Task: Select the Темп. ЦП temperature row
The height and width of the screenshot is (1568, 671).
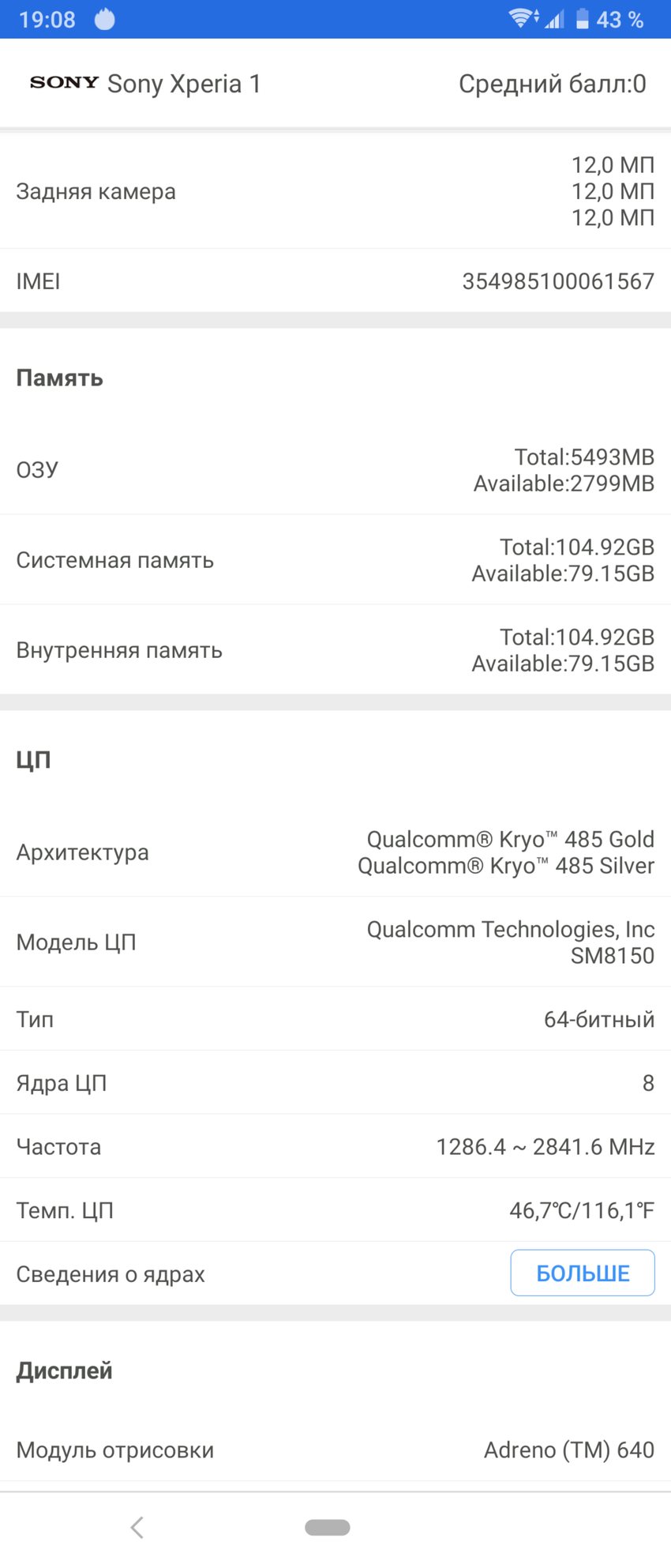Action: tap(335, 1210)
